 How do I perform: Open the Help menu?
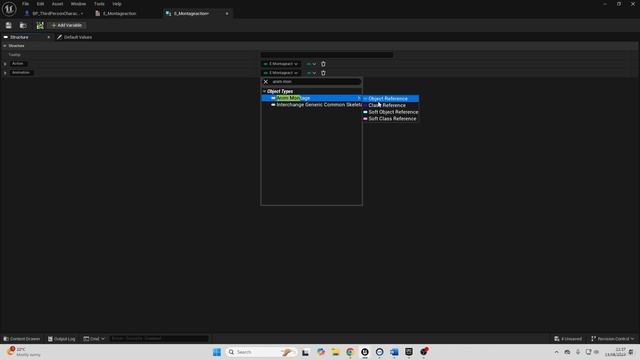(117, 4)
